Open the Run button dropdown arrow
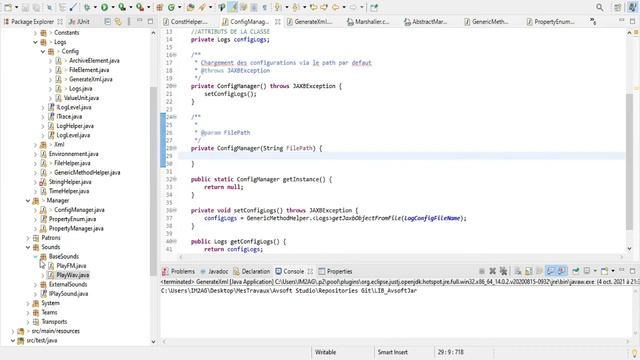 (113, 7)
